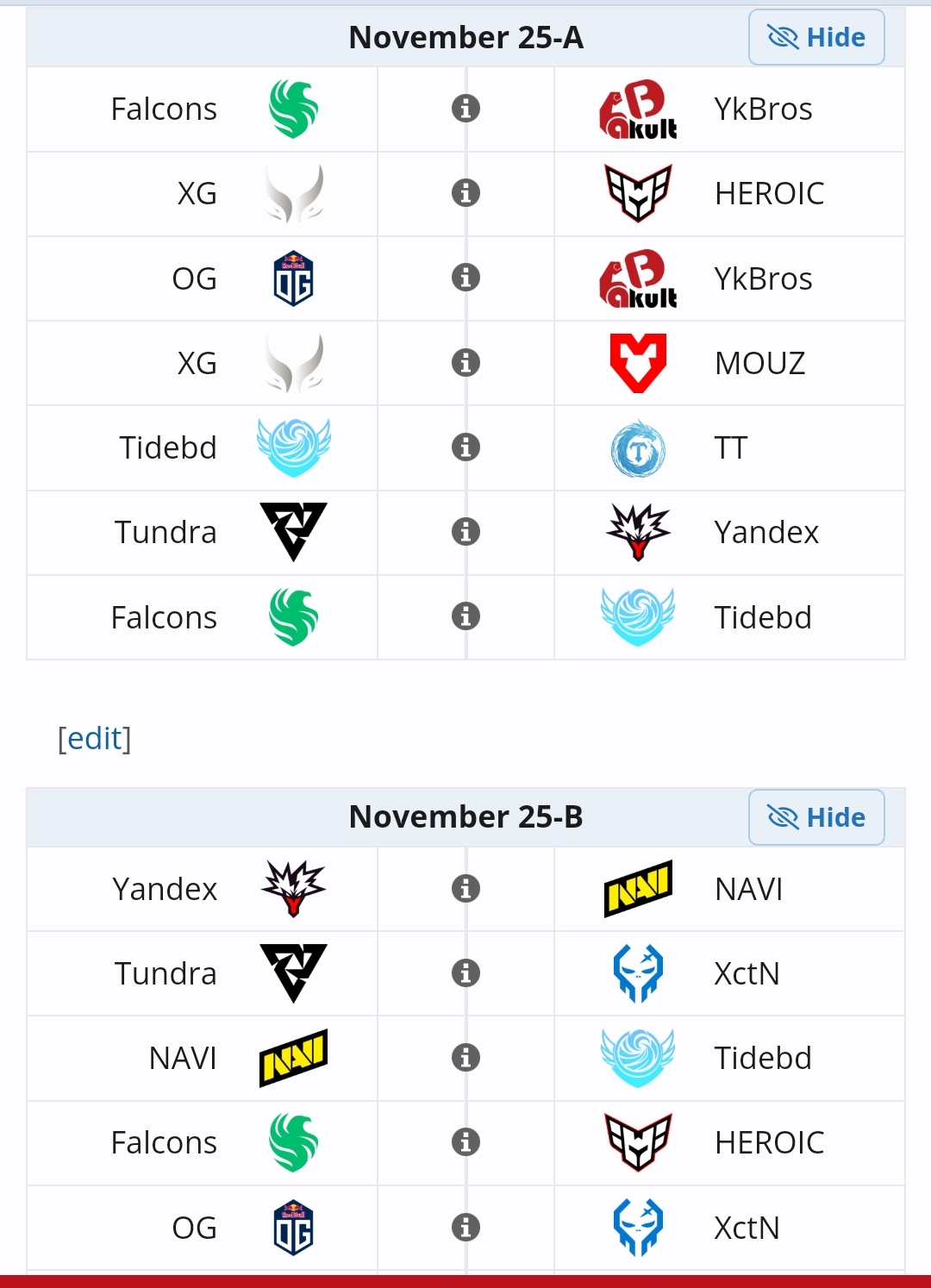The width and height of the screenshot is (931, 1288).
Task: Click the TT team logo
Action: pos(638,448)
